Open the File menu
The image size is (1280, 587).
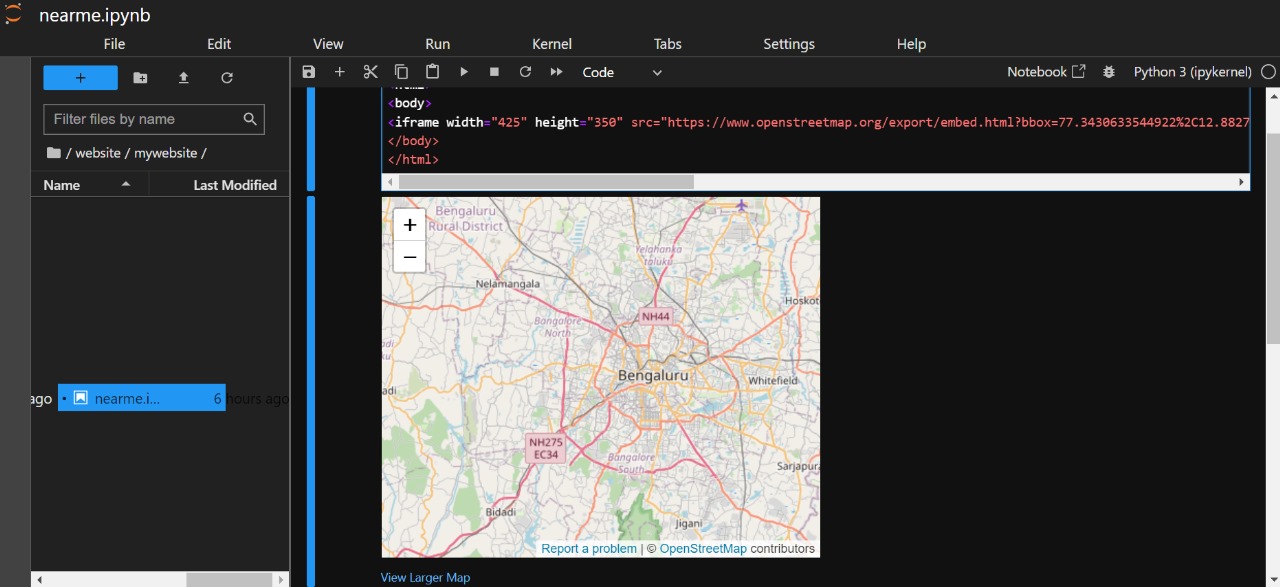point(114,44)
